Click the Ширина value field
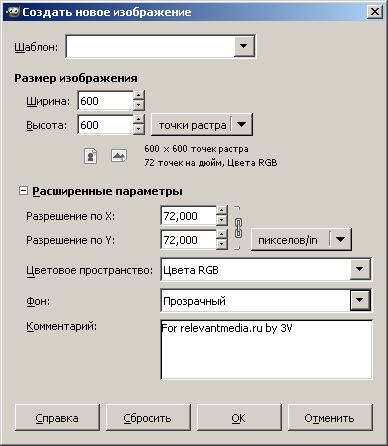The height and width of the screenshot is (446, 388). coord(105,101)
